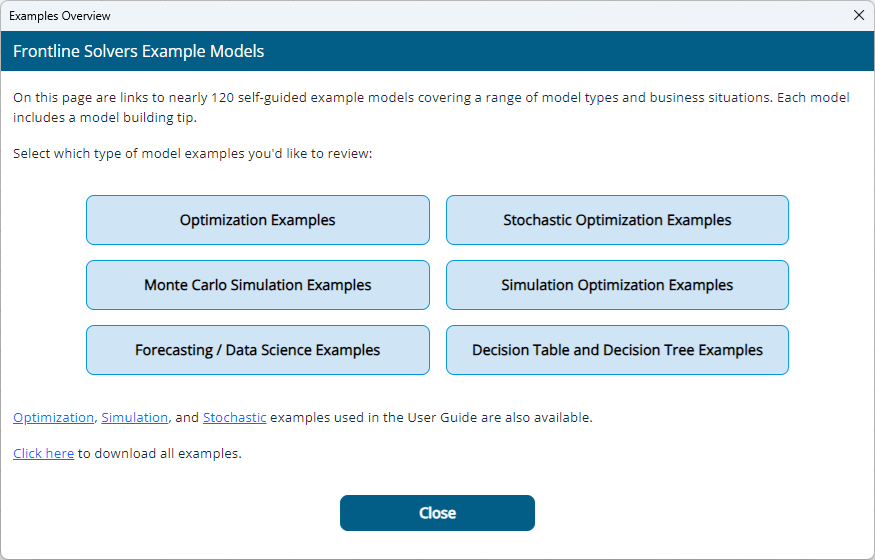Screen dimensions: 875x560
Task: Follow the Stochastic User Guide link
Action: (x=234, y=418)
